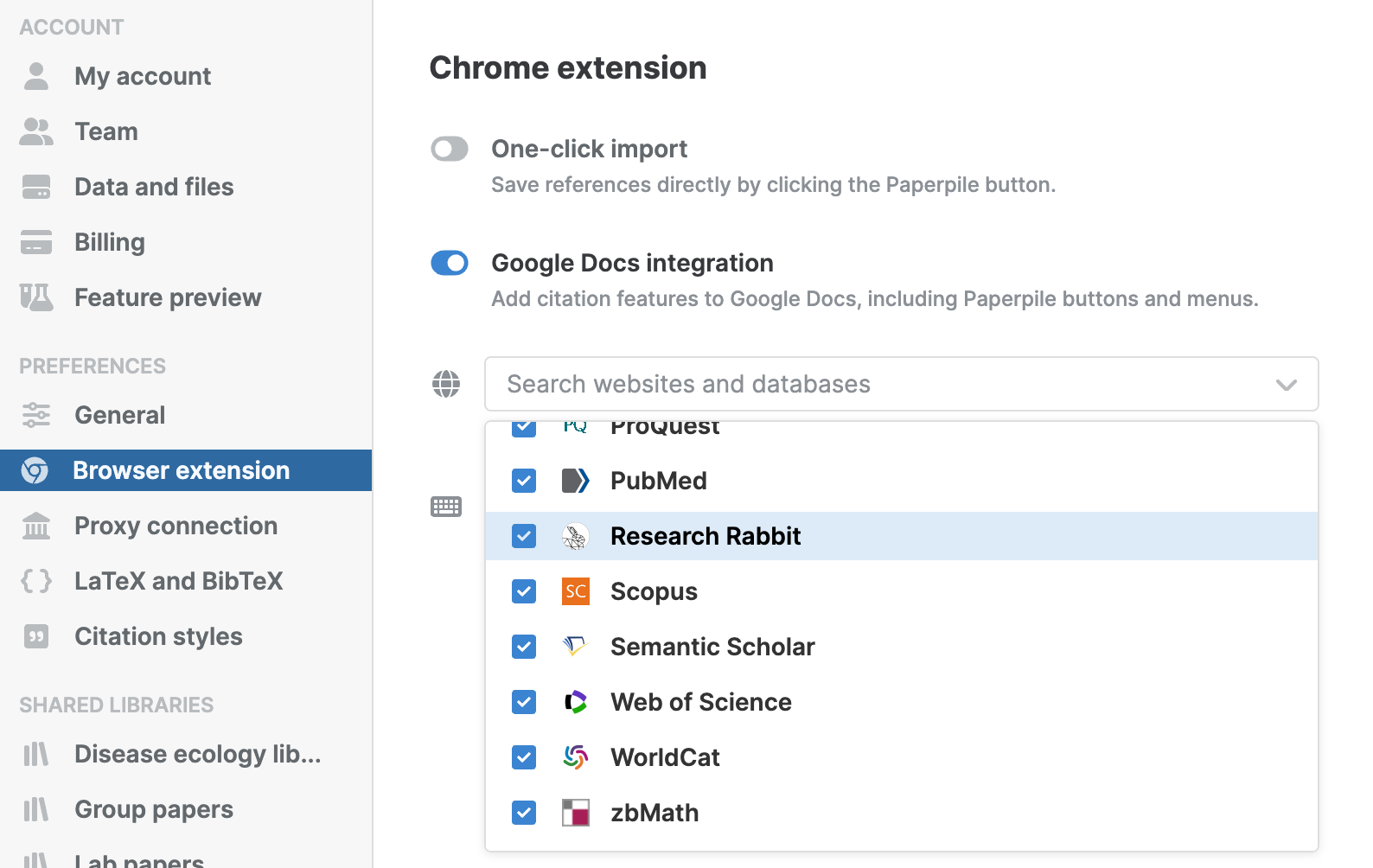This screenshot has width=1373, height=868.
Task: Uncheck the PubMed checkbox
Action: point(524,481)
